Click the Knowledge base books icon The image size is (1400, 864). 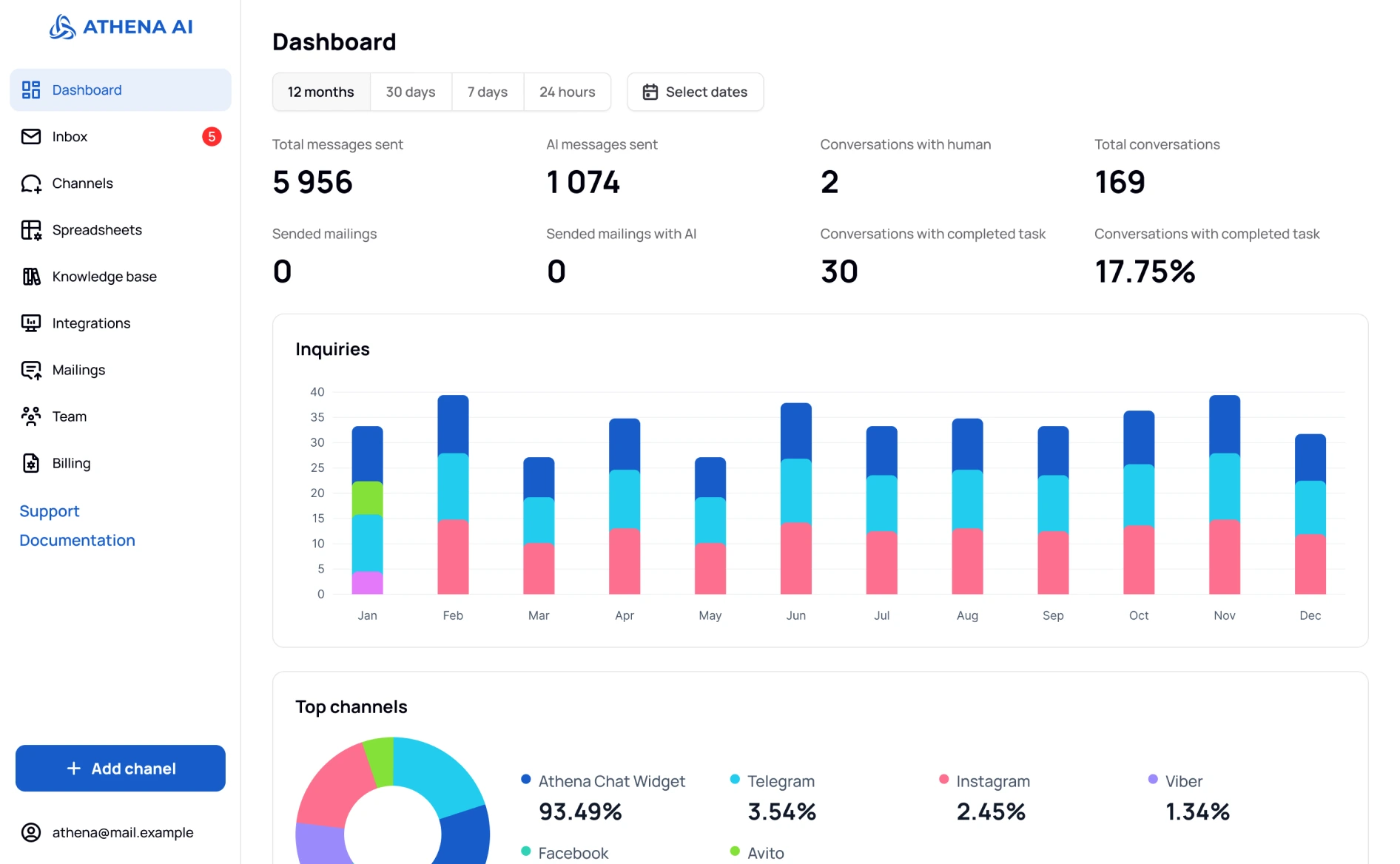tap(31, 277)
